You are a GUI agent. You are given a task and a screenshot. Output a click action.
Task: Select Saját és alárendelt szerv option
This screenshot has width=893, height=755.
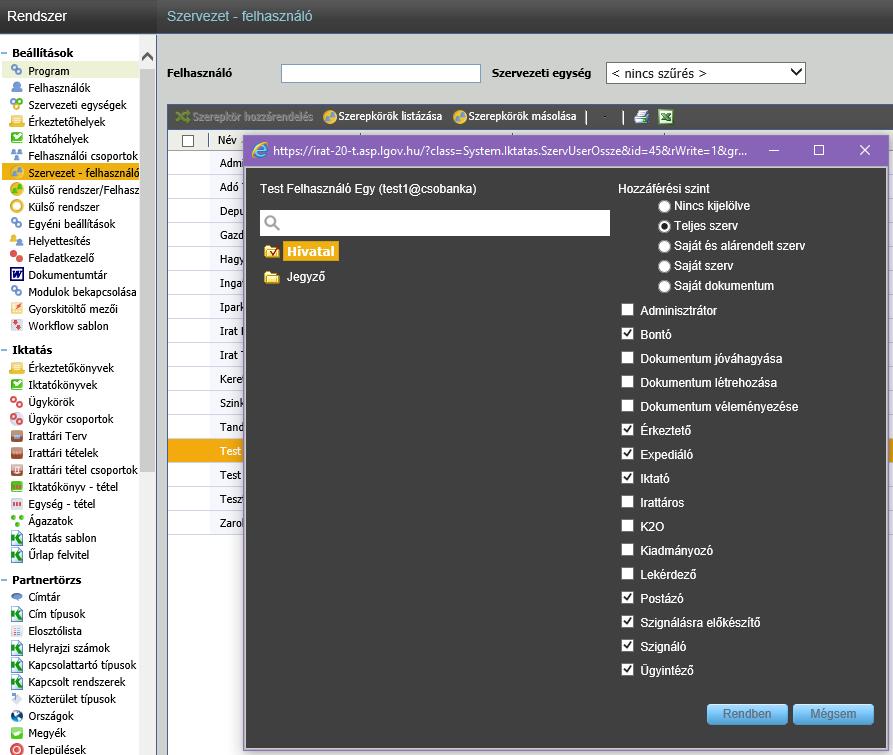tap(664, 246)
